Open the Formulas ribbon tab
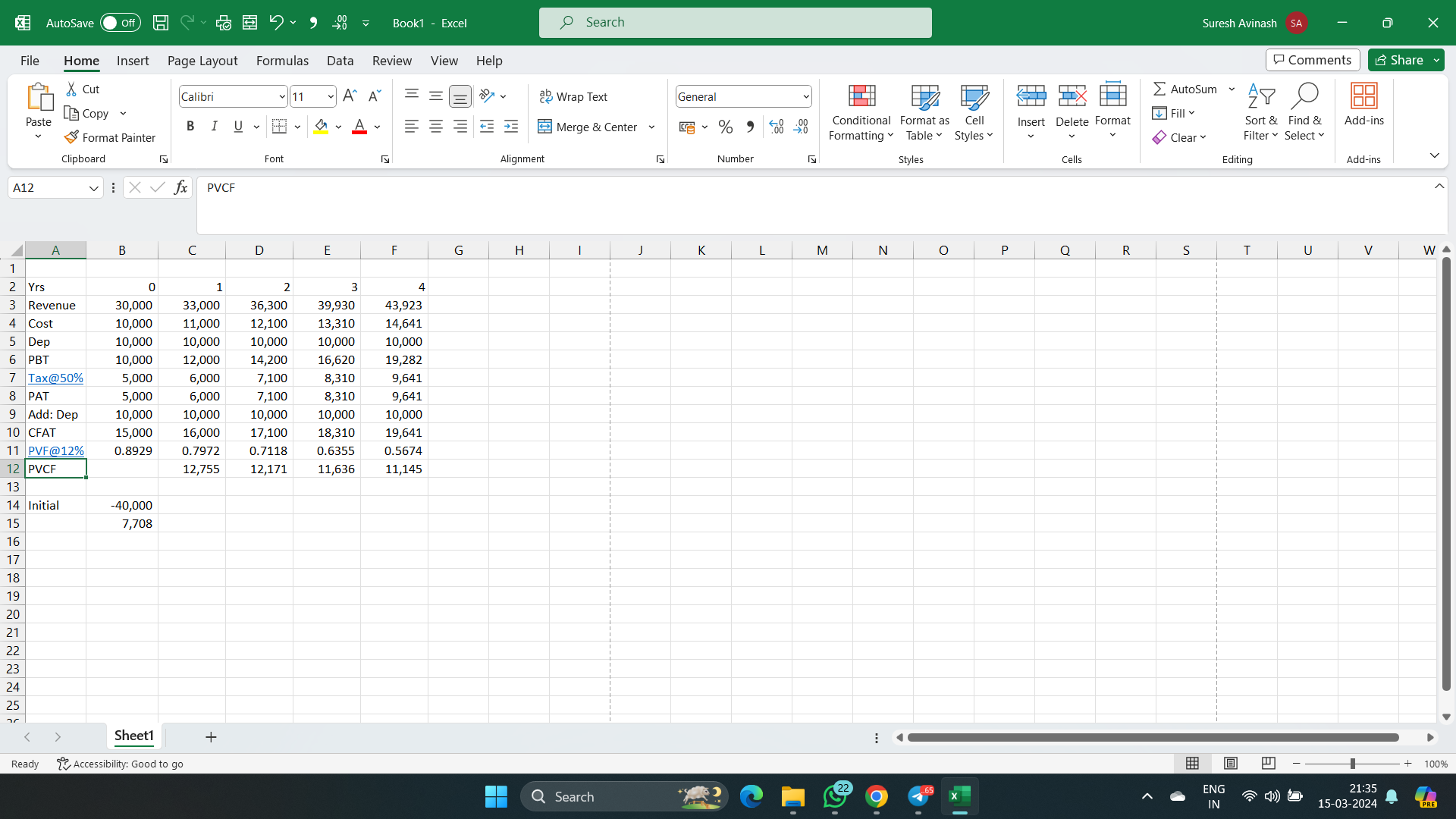Viewport: 1456px width, 819px height. tap(282, 61)
